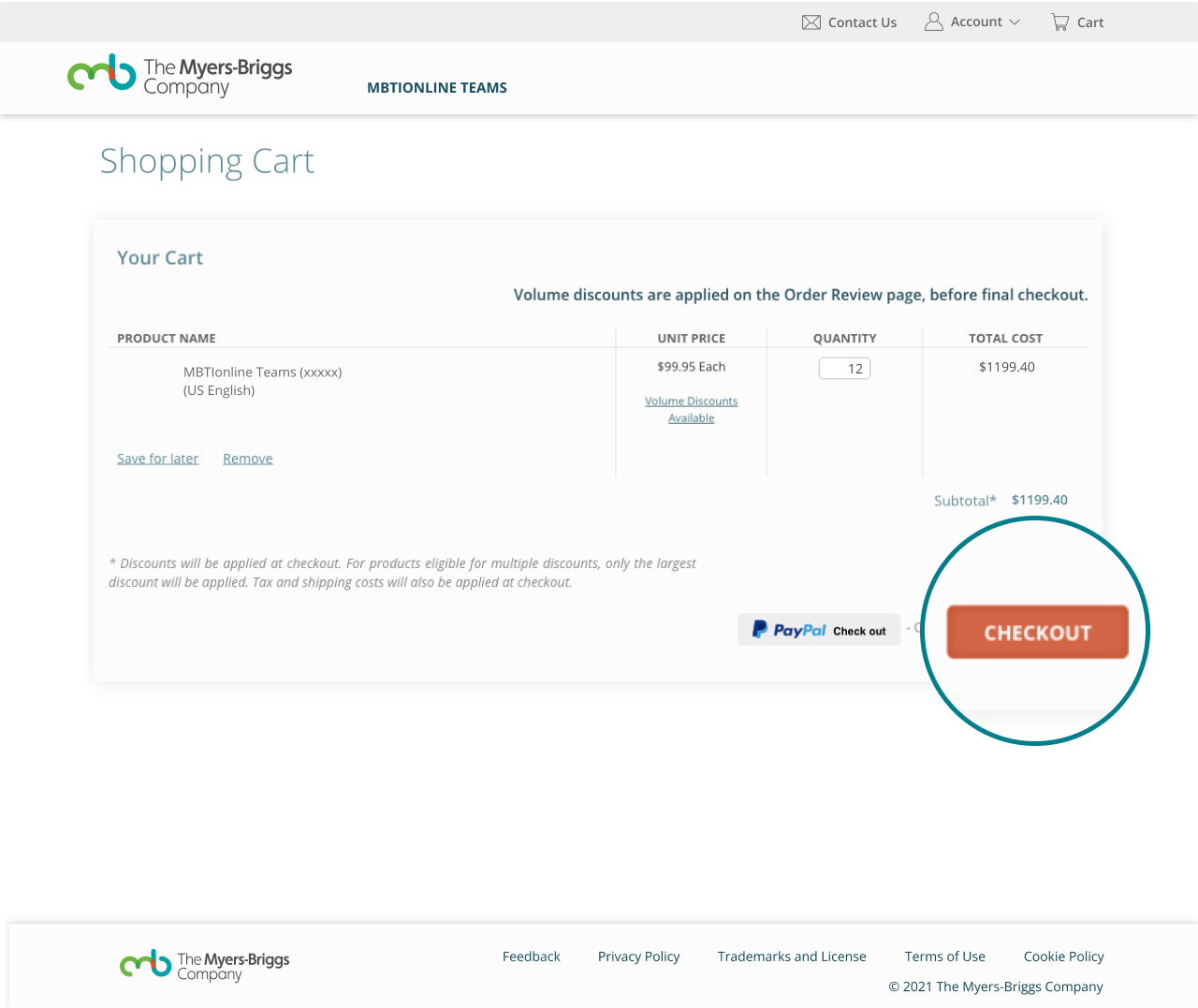Open the Cookie Policy footer link
The height and width of the screenshot is (1008, 1198).
(x=1064, y=957)
